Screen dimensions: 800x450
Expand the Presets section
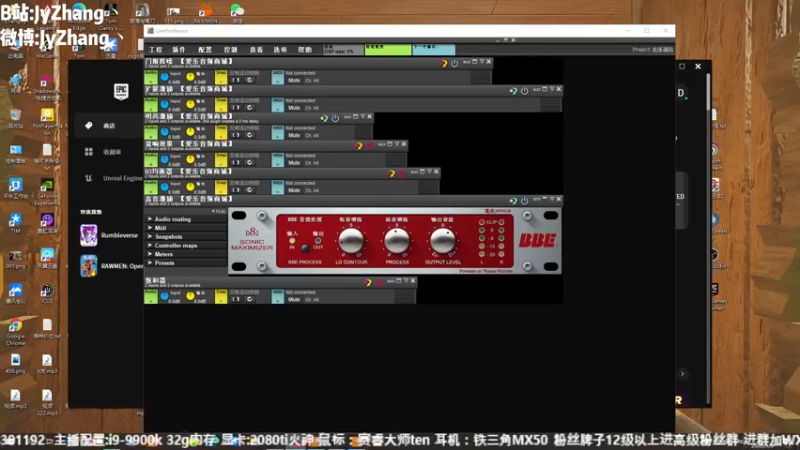coord(186,262)
